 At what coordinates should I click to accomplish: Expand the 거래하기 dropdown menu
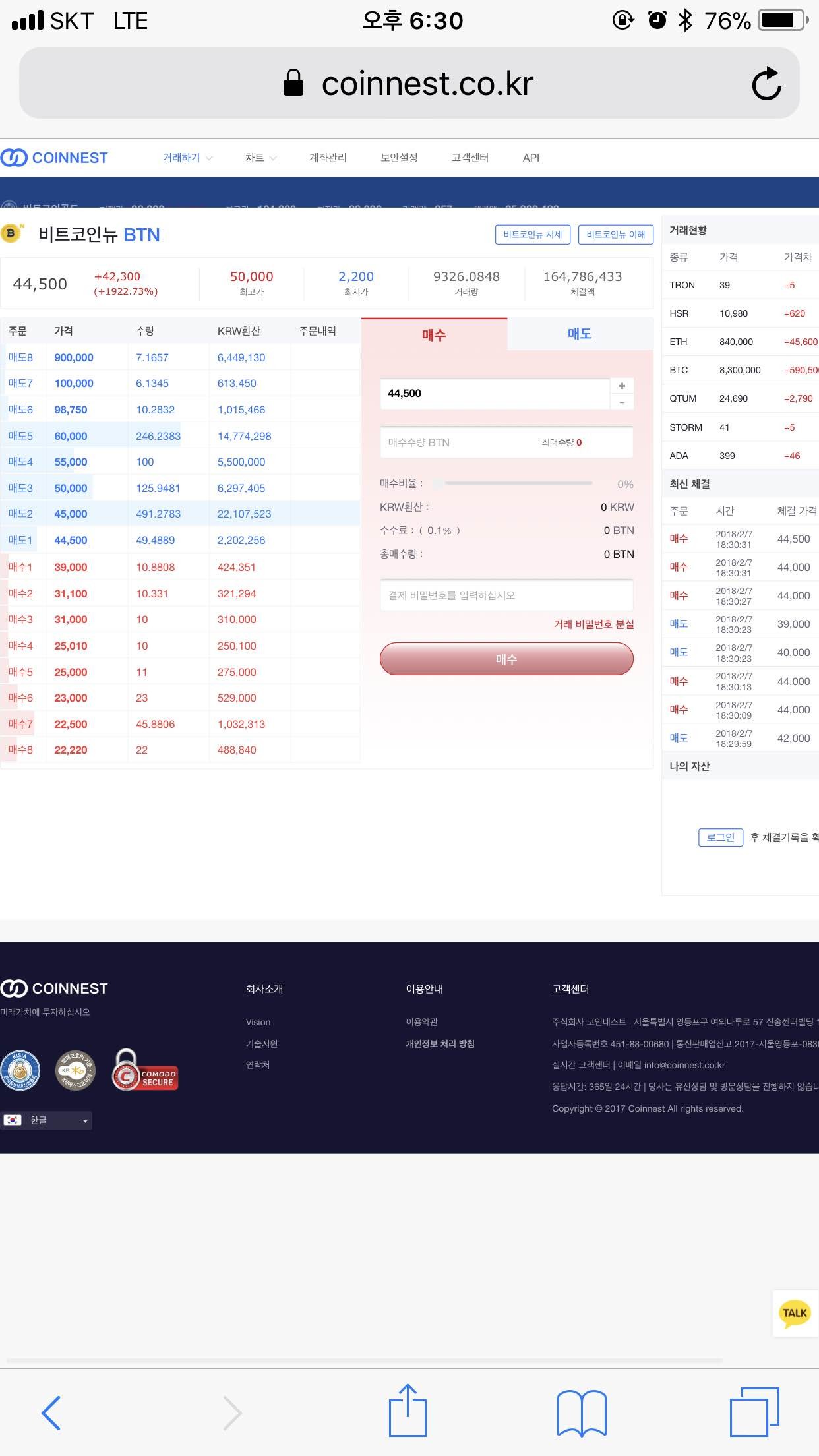pyautogui.click(x=187, y=158)
